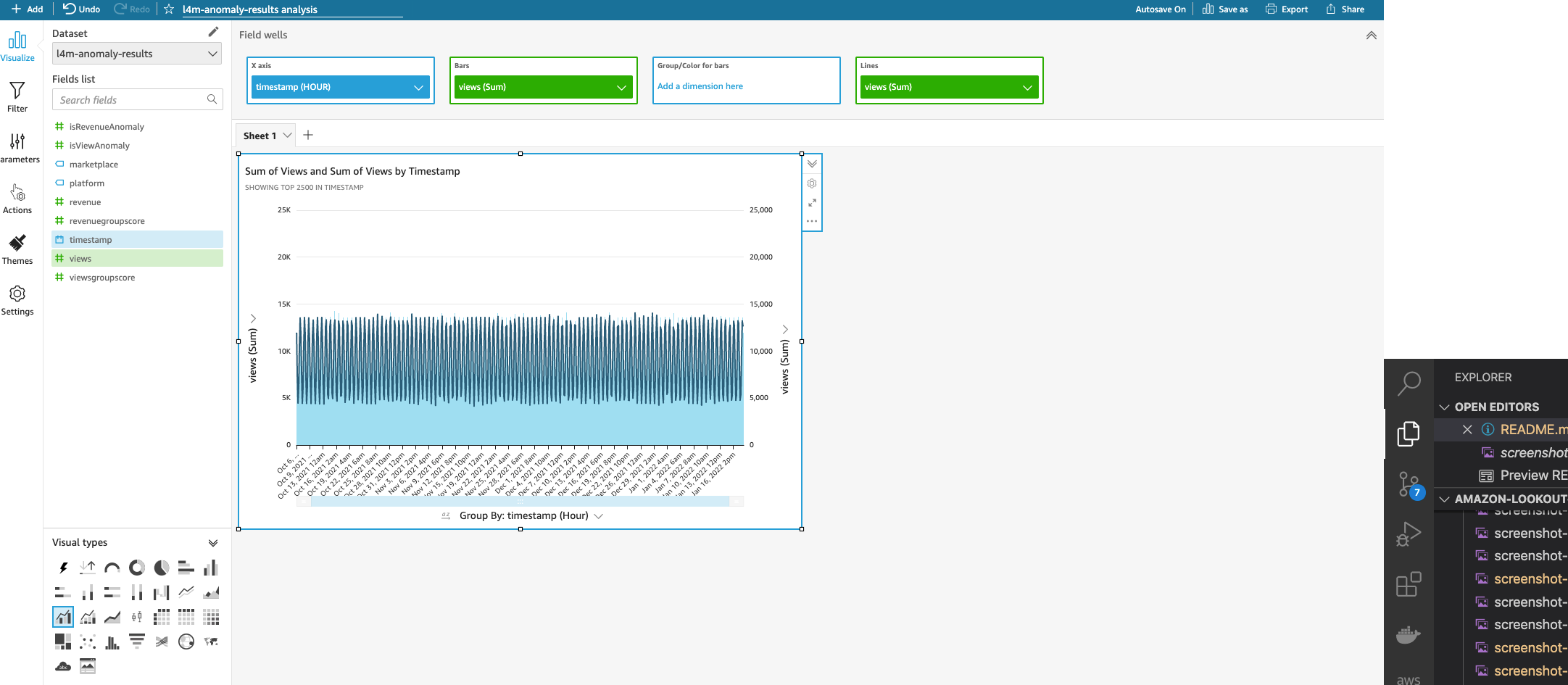Select the revenuegroupscore field
The width and height of the screenshot is (1568, 685).
137,221
